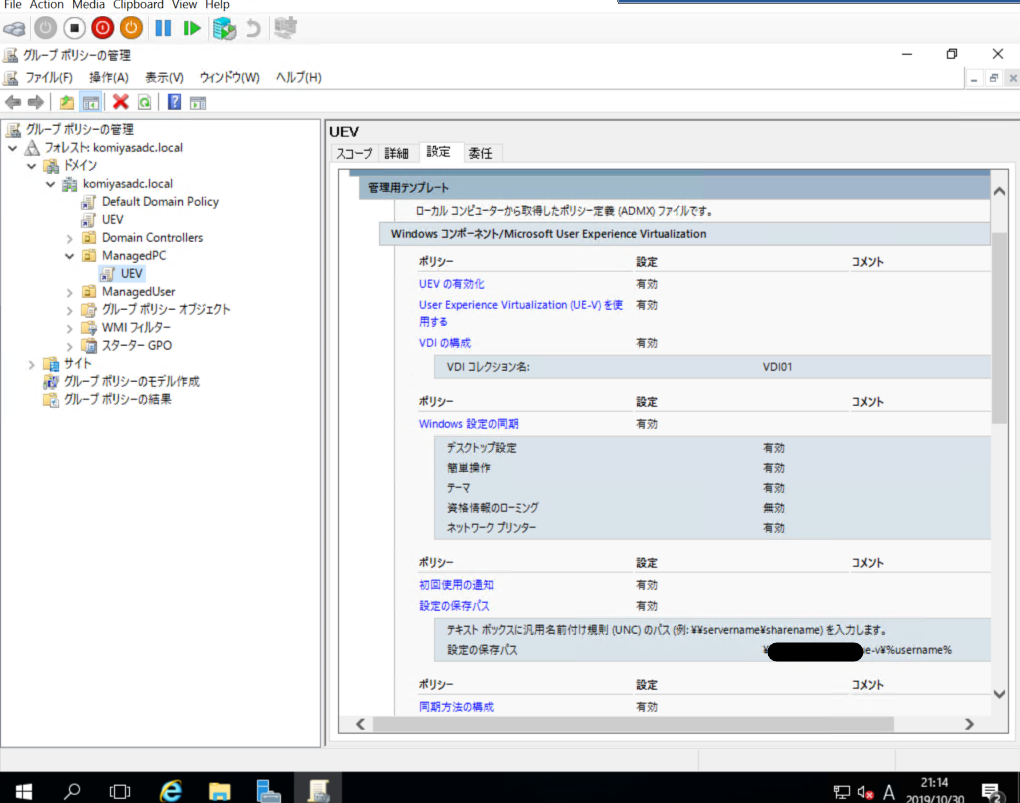
Task: Switch to the スコープ tab
Action: click(354, 154)
